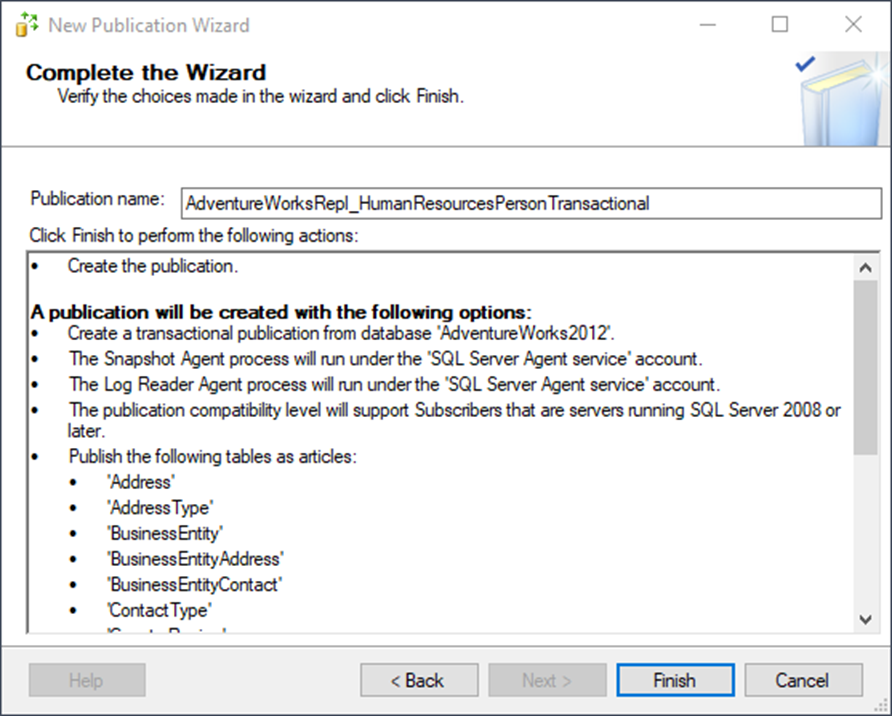Click 'Publish the following tables as articles' line
The width and height of the screenshot is (892, 716).
pyautogui.click(x=213, y=457)
